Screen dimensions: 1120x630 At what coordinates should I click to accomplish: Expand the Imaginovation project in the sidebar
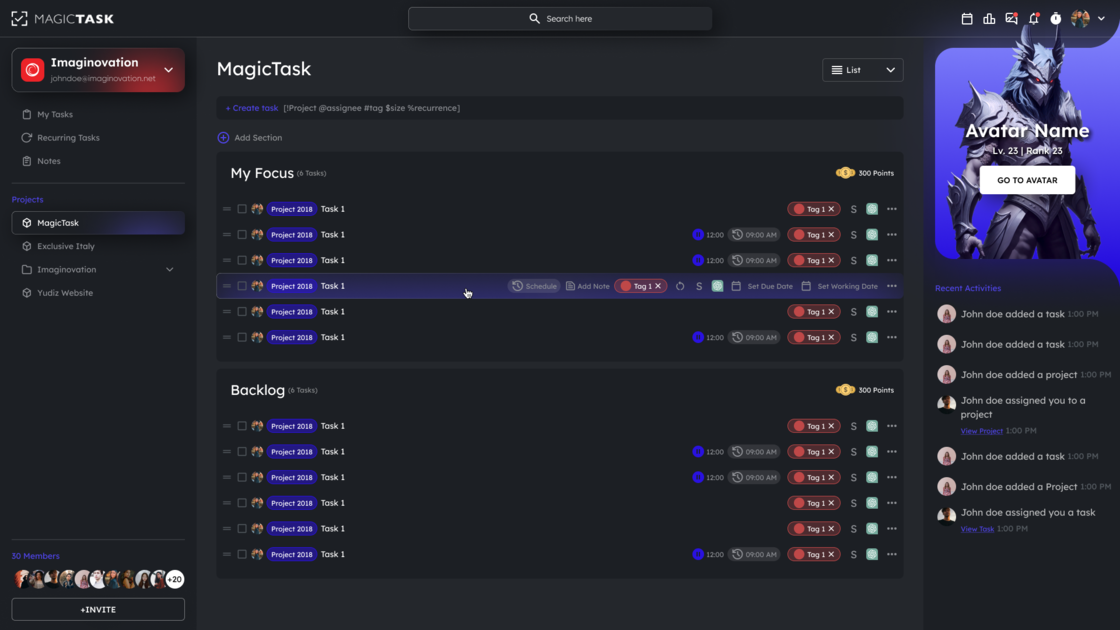[170, 269]
